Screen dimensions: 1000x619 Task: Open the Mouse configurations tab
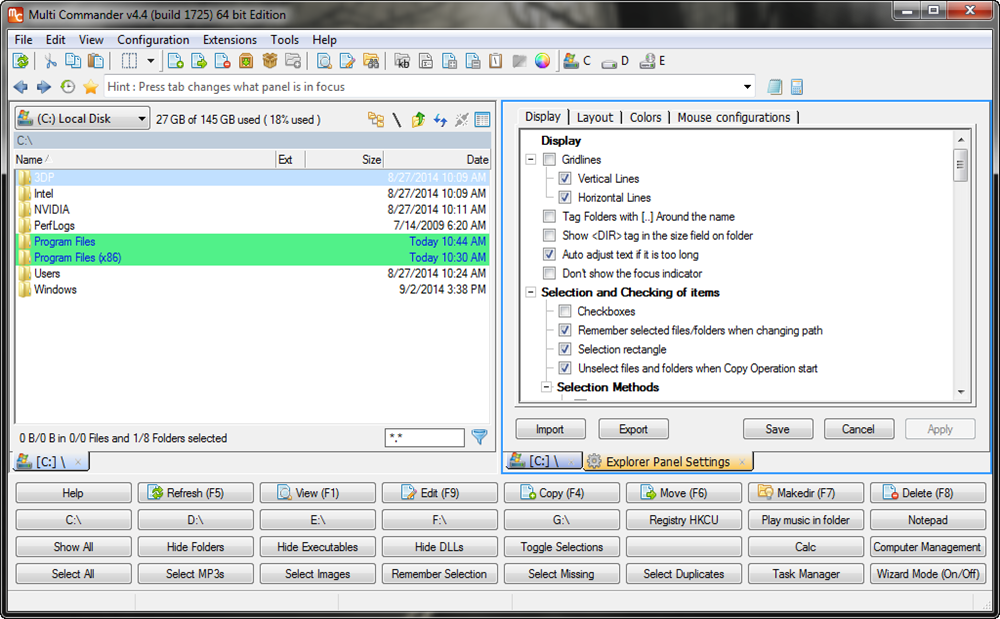(733, 117)
